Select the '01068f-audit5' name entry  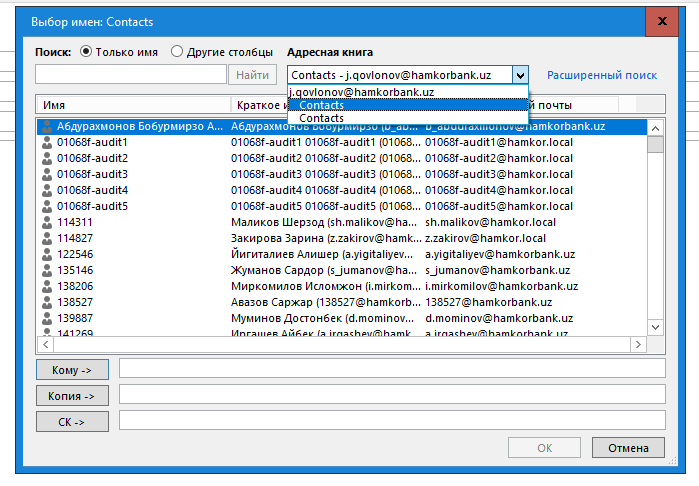(92, 206)
